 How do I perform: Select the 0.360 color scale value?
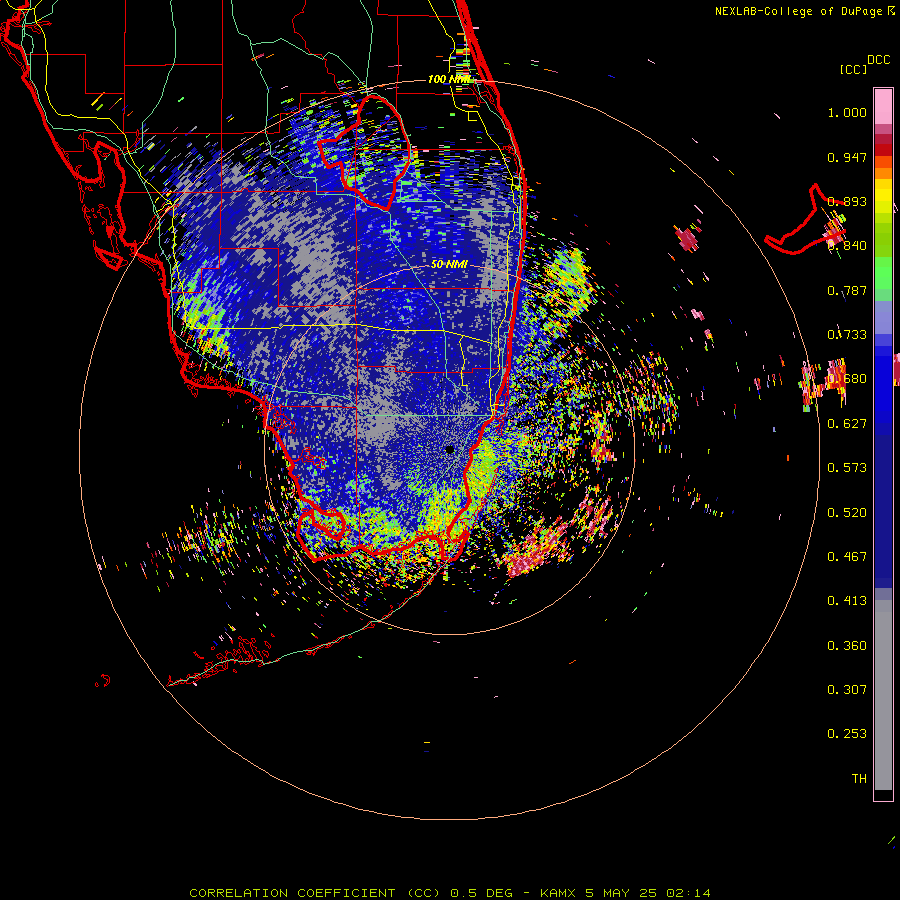coord(847,646)
